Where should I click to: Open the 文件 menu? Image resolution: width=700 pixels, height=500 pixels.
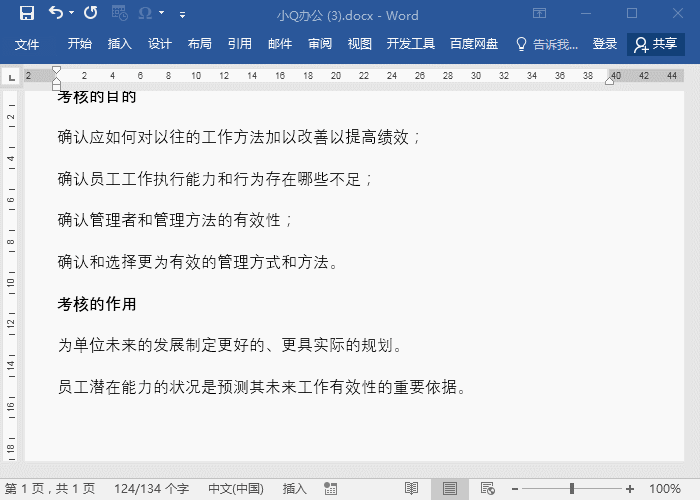point(27,44)
